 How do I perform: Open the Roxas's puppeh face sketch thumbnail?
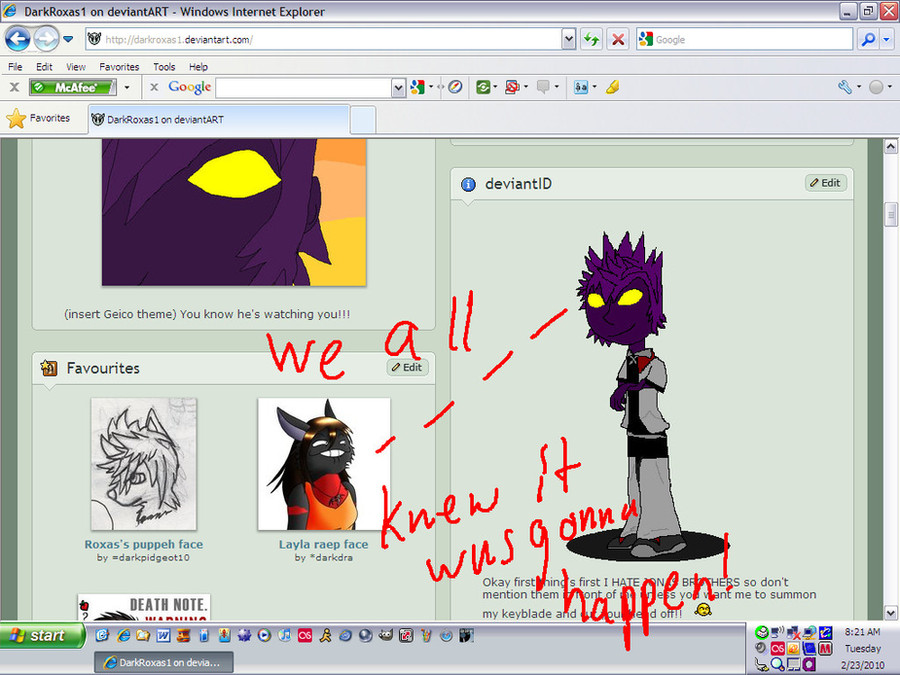click(143, 464)
